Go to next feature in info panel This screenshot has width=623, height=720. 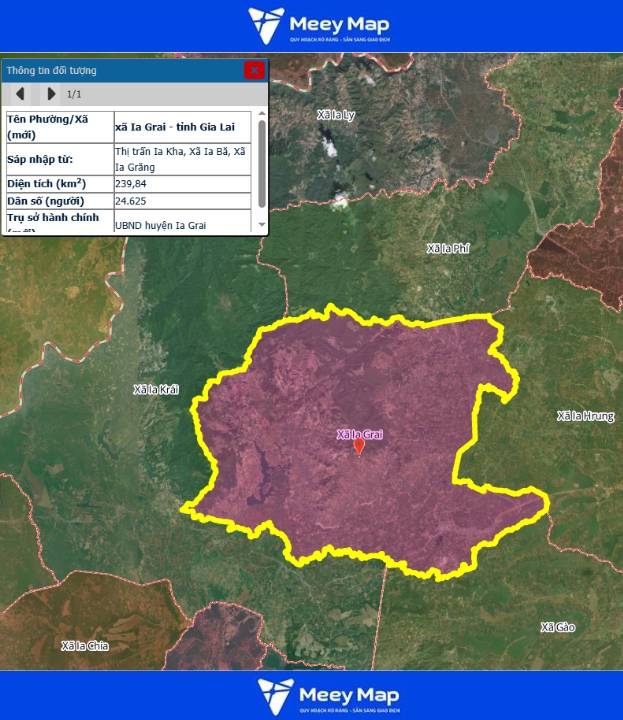[x=51, y=94]
